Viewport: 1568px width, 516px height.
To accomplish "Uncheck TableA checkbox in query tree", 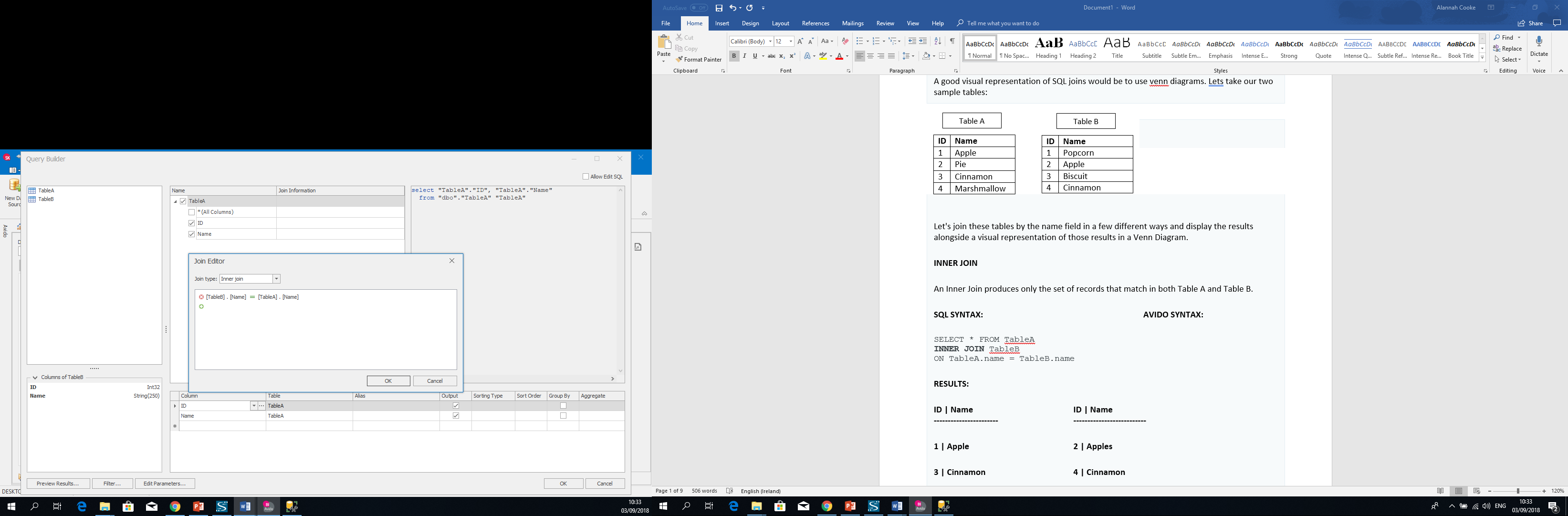I will [x=183, y=201].
